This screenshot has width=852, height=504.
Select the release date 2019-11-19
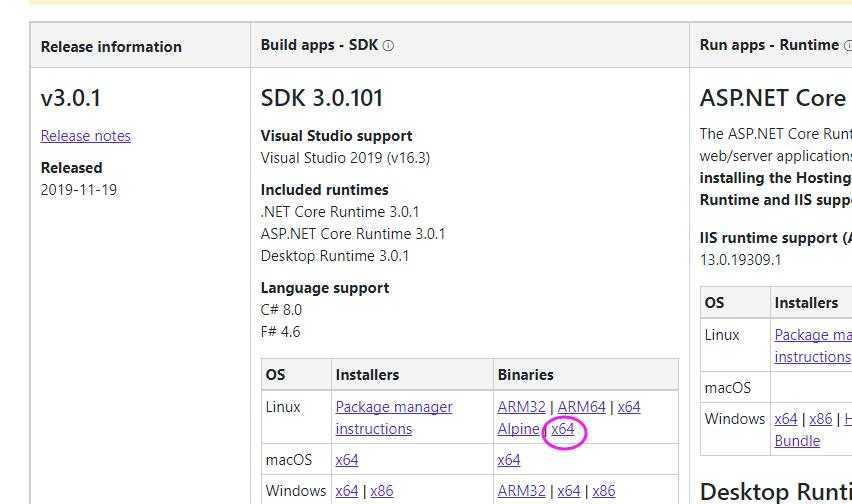(79, 190)
